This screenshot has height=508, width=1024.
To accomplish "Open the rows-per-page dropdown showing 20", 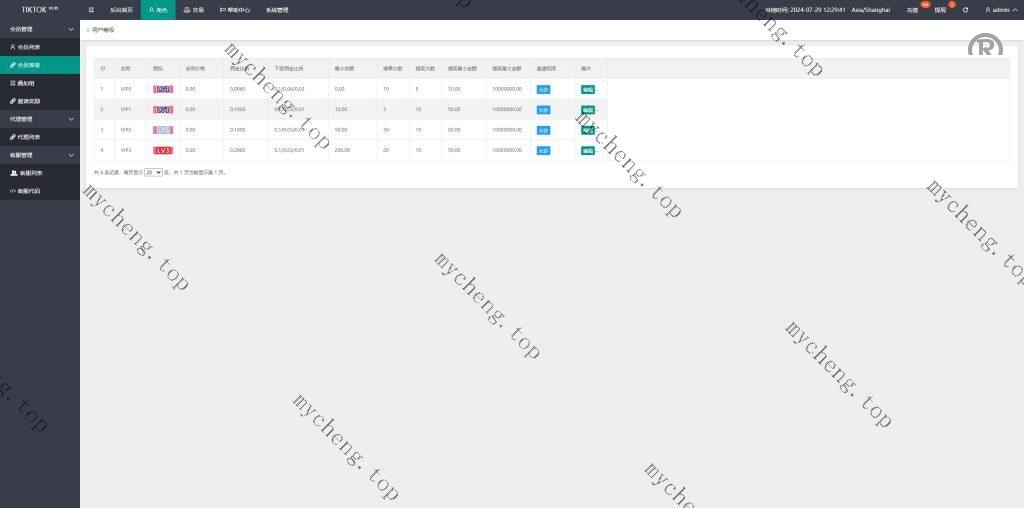I will pos(153,172).
